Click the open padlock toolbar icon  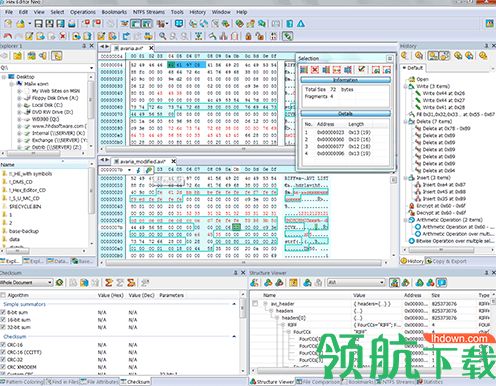(260, 36)
